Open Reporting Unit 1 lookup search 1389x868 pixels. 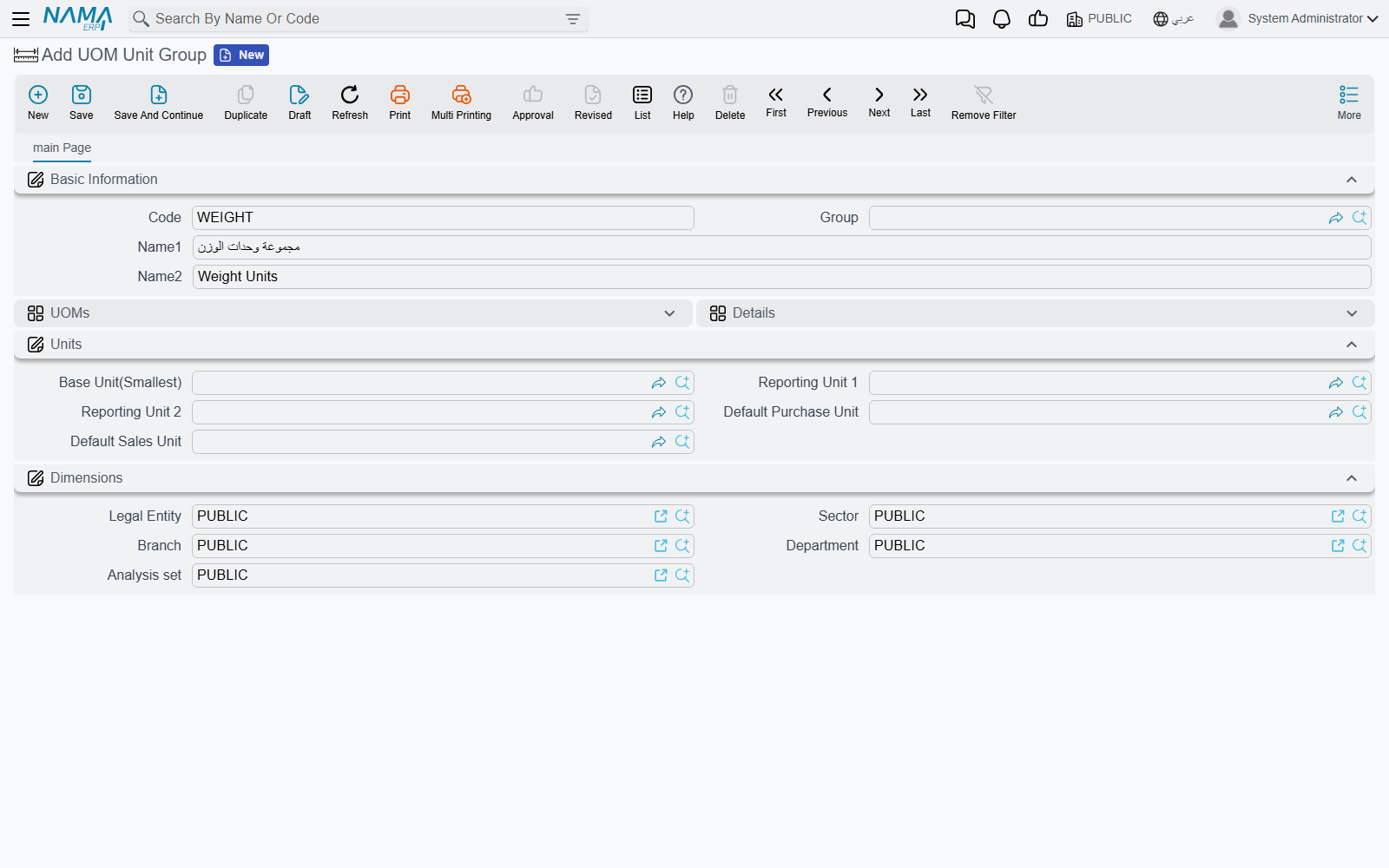[1359, 383]
